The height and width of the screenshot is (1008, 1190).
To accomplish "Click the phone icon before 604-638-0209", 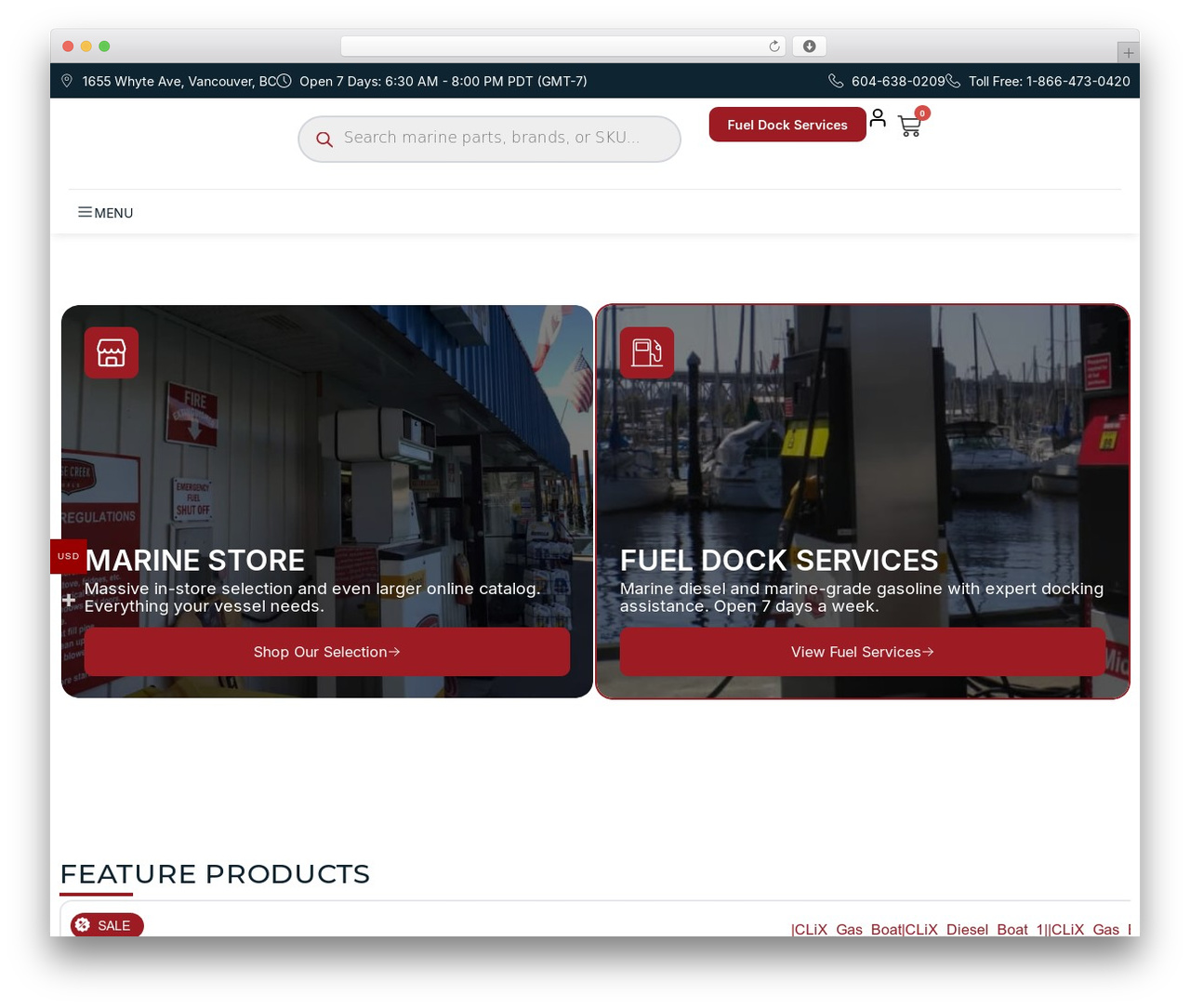I will [x=836, y=81].
